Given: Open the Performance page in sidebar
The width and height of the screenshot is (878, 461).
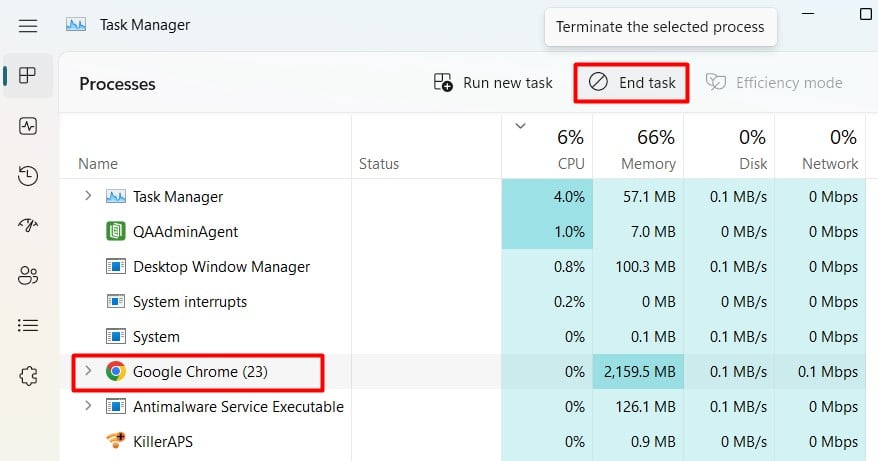Looking at the screenshot, I should (27, 126).
